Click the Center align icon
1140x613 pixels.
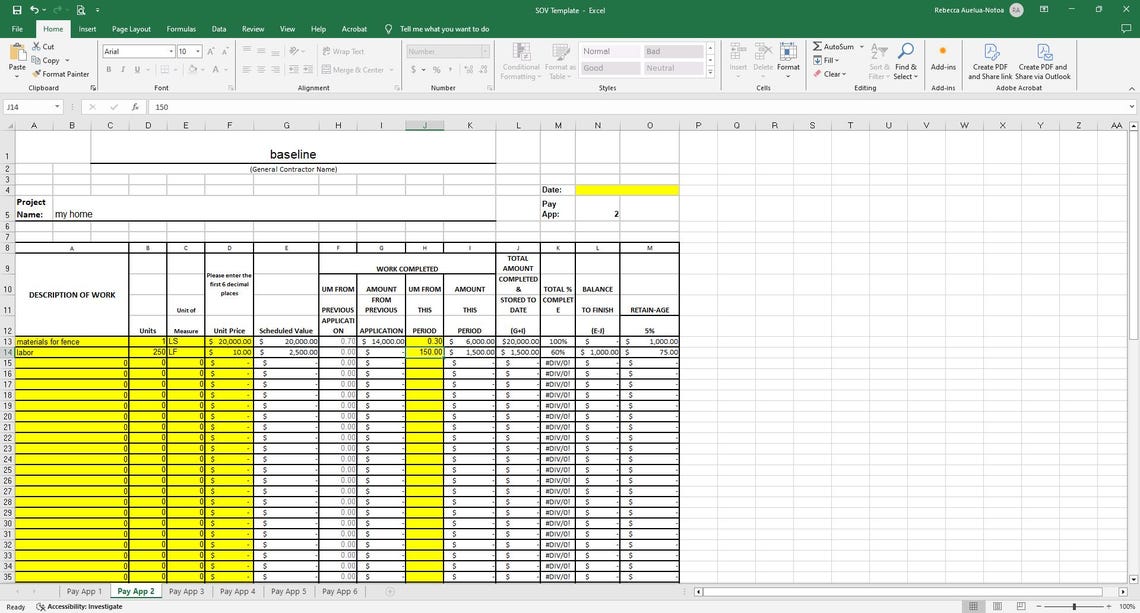pyautogui.click(x=261, y=70)
